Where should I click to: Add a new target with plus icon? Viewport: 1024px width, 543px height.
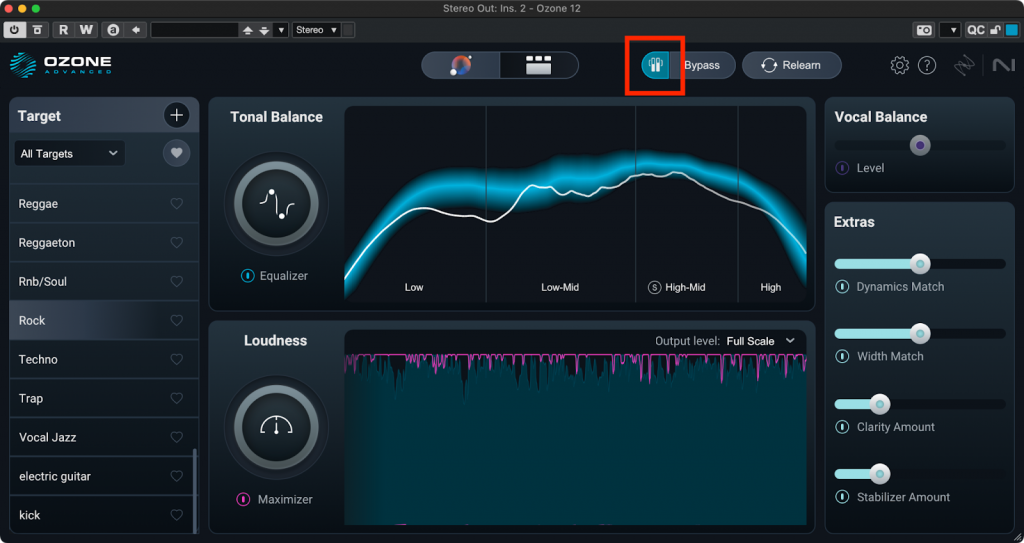(x=177, y=115)
